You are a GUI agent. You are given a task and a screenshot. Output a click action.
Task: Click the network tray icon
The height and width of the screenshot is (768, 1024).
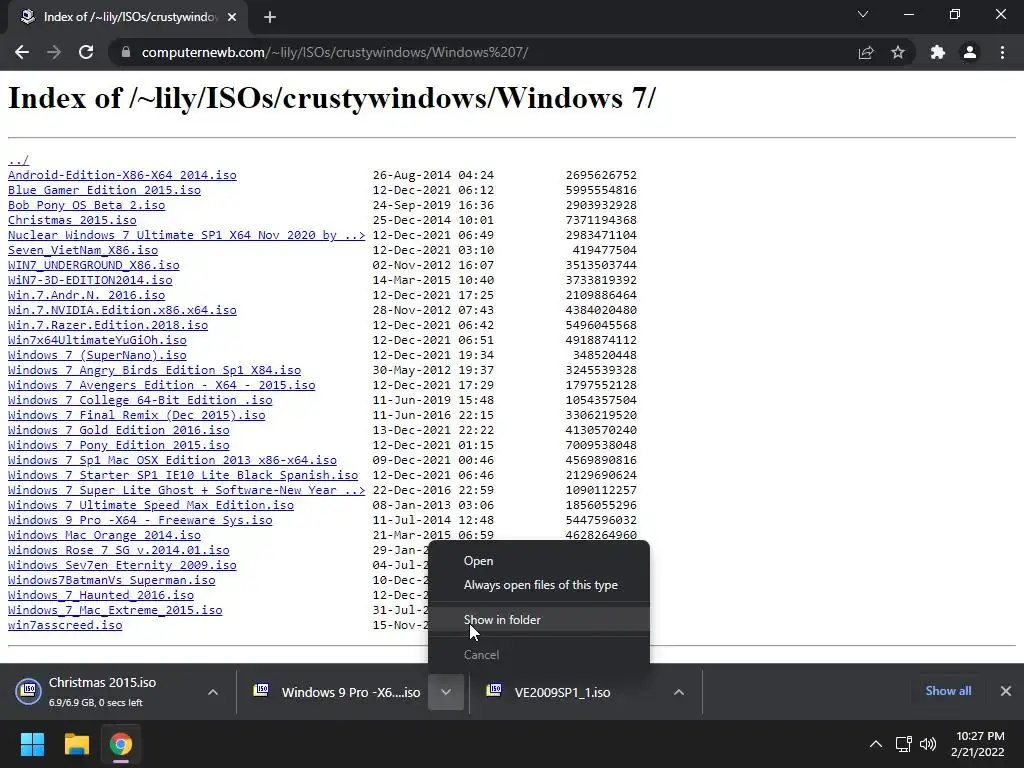[x=904, y=744]
